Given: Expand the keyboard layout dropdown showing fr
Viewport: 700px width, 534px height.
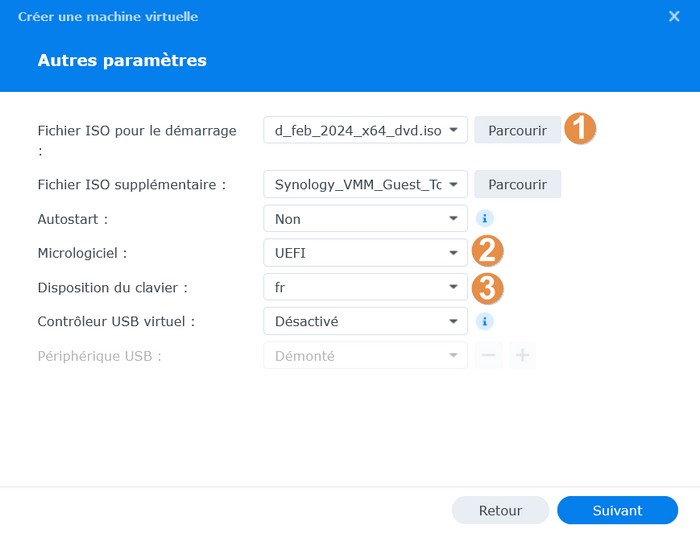Looking at the screenshot, I should (x=365, y=287).
